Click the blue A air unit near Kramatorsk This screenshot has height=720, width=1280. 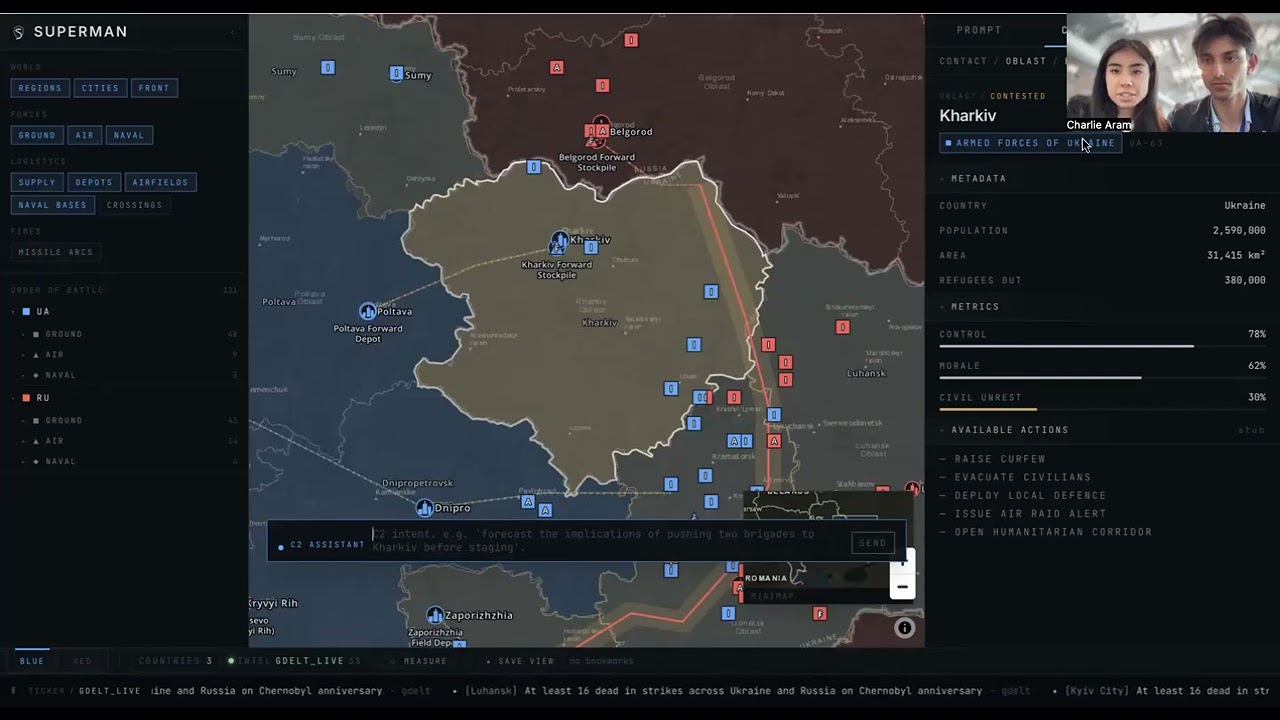(x=734, y=441)
